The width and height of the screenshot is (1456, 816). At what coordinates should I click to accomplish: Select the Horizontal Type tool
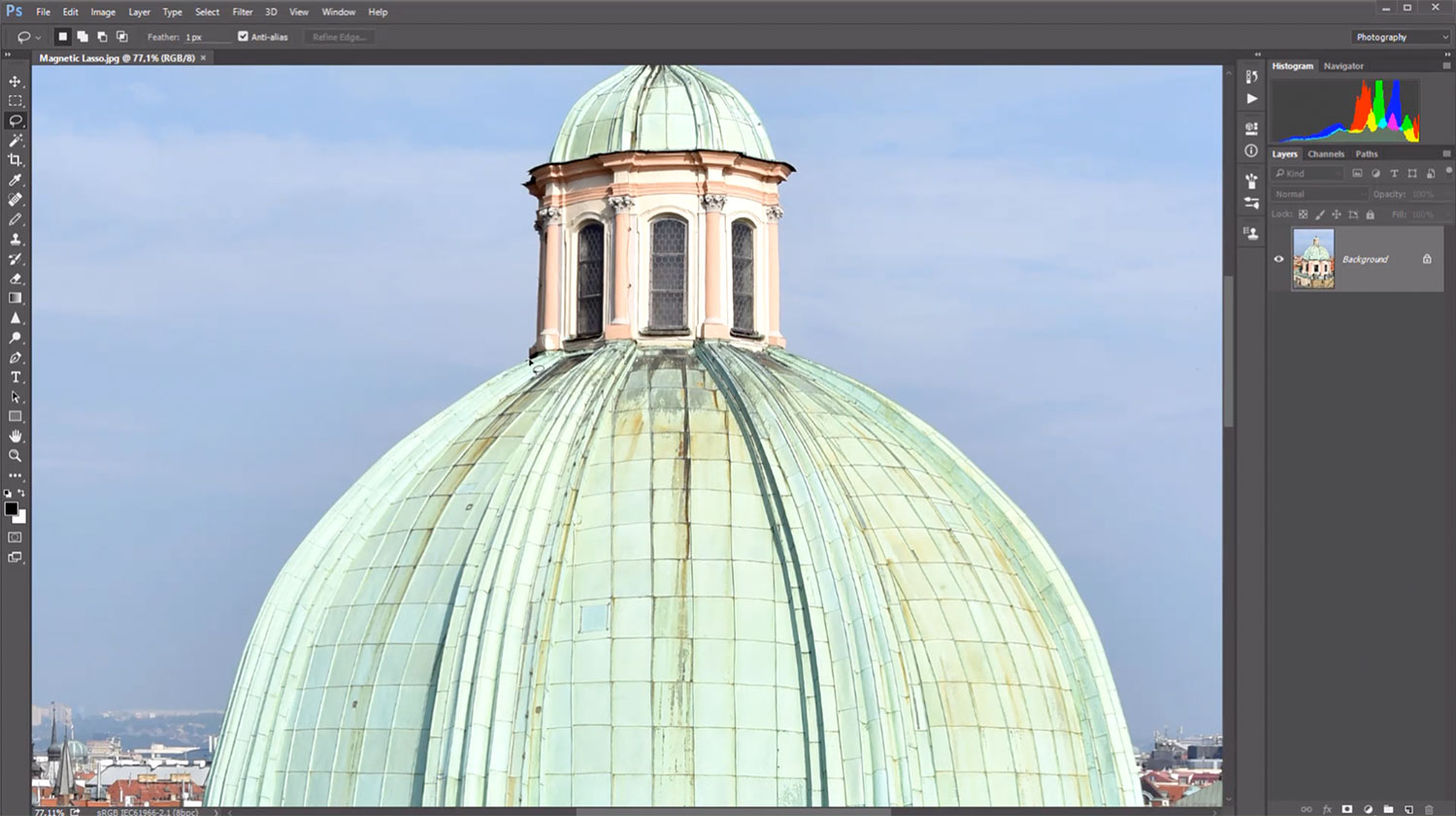click(x=16, y=377)
